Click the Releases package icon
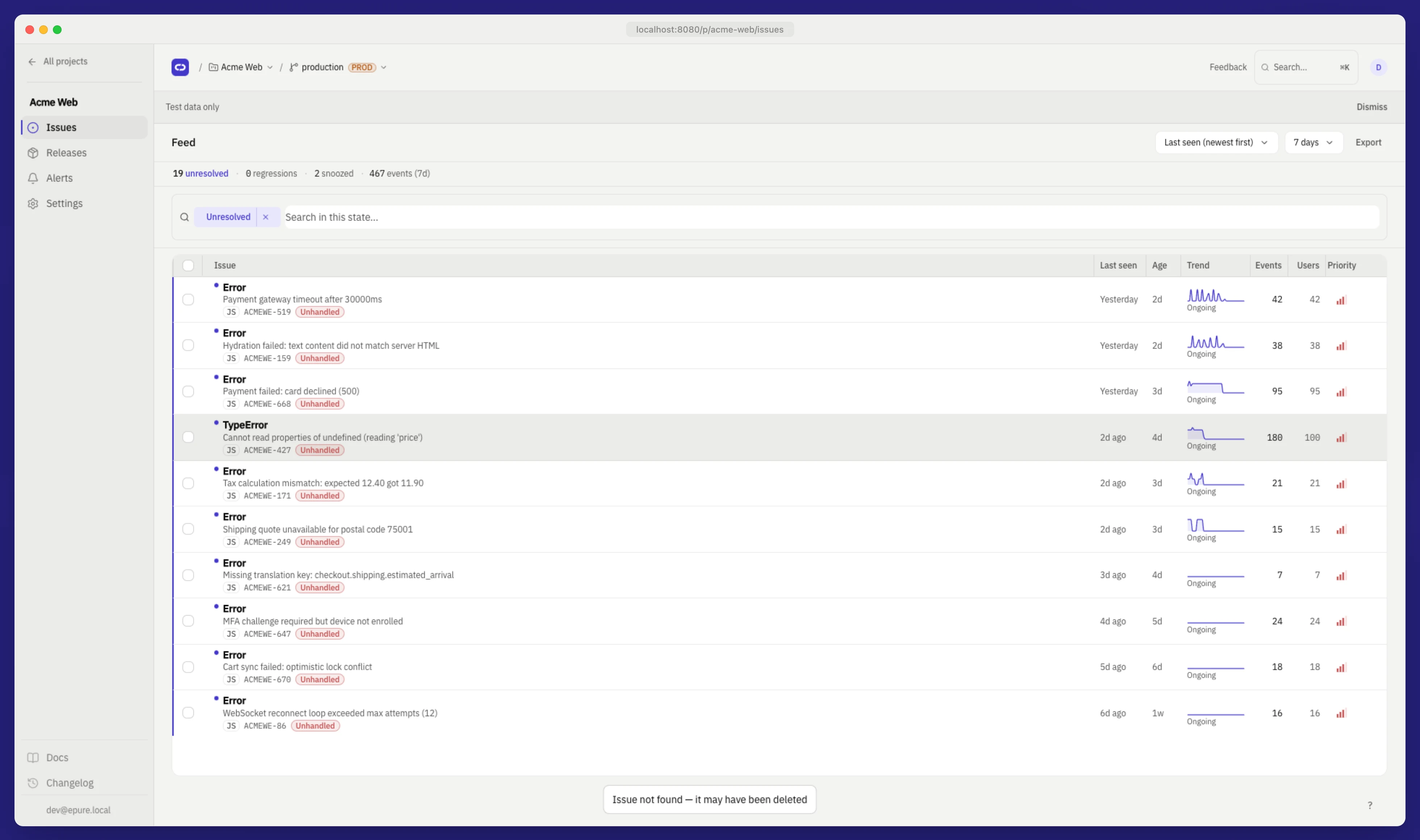The height and width of the screenshot is (840, 1420). pyautogui.click(x=33, y=153)
